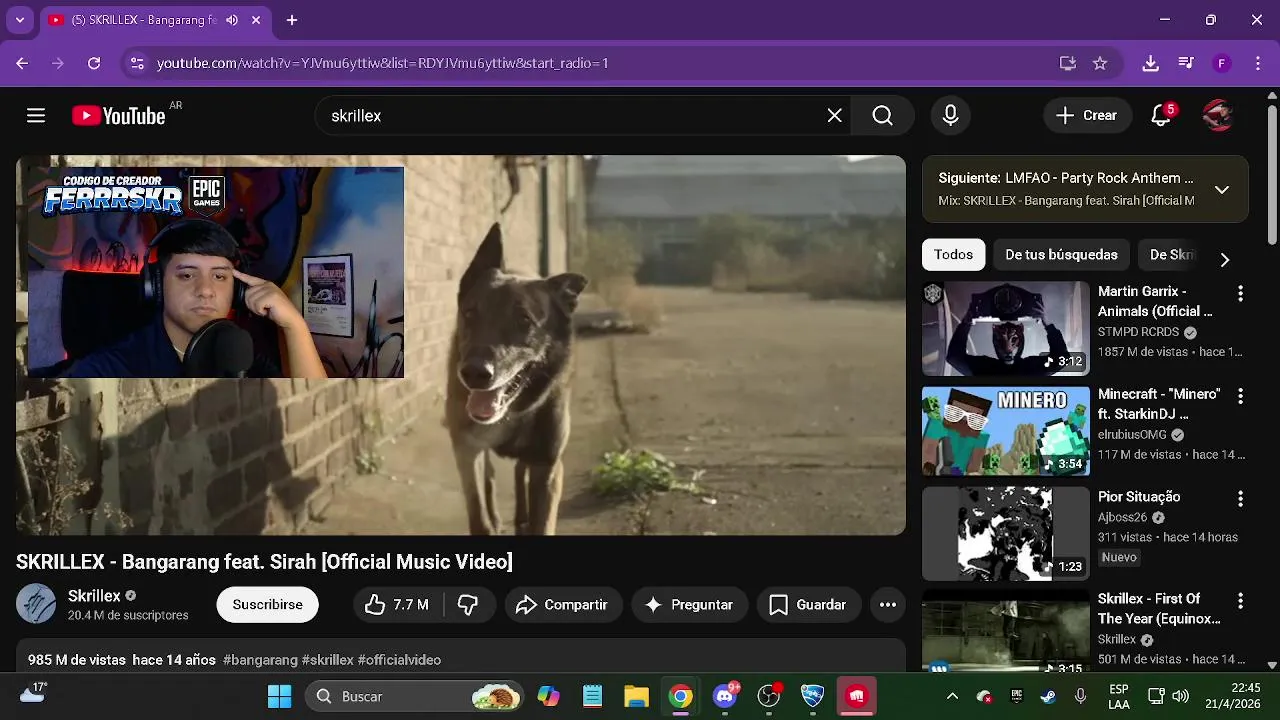The height and width of the screenshot is (720, 1280).
Task: Click the address bar URL
Action: click(383, 63)
